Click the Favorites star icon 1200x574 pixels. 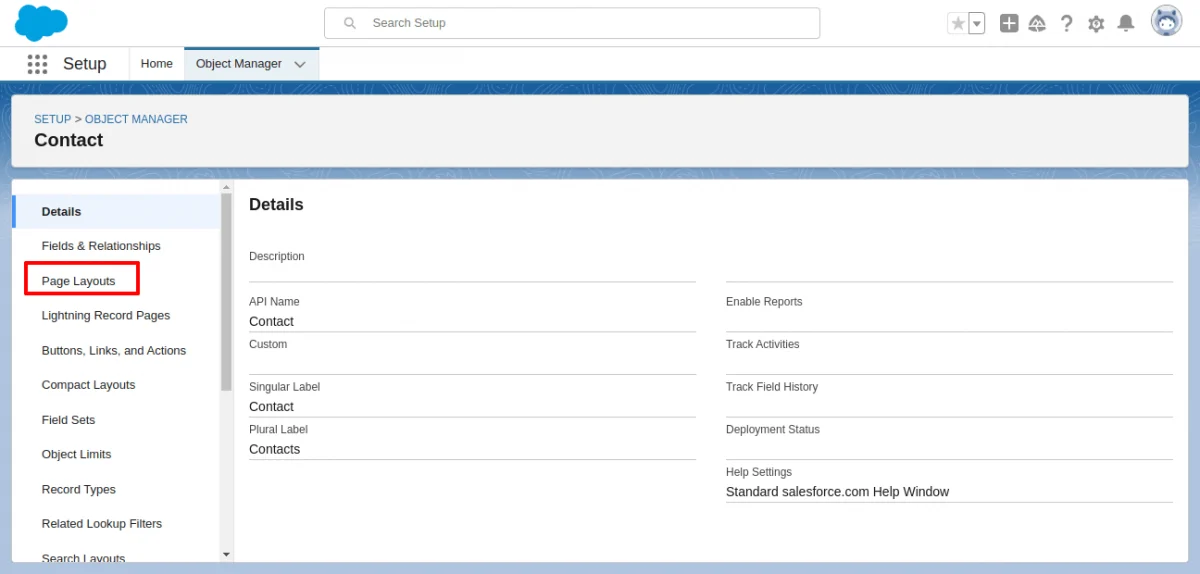click(958, 23)
